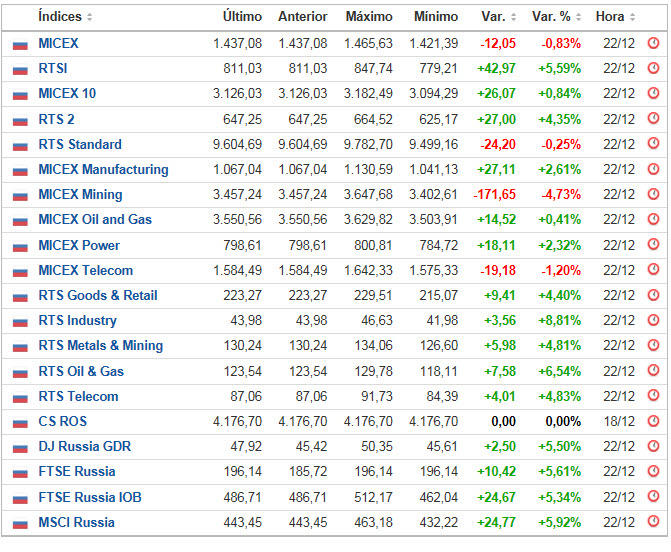Click the Russian flag icon beside FTSE Russia
Screen dimensions: 671x552
19,472
